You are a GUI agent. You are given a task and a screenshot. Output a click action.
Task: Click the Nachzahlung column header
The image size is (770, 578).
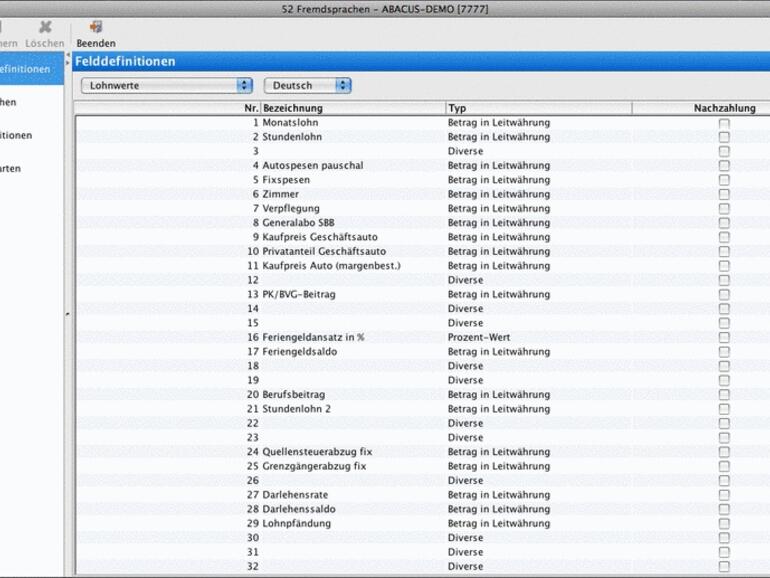tap(724, 108)
